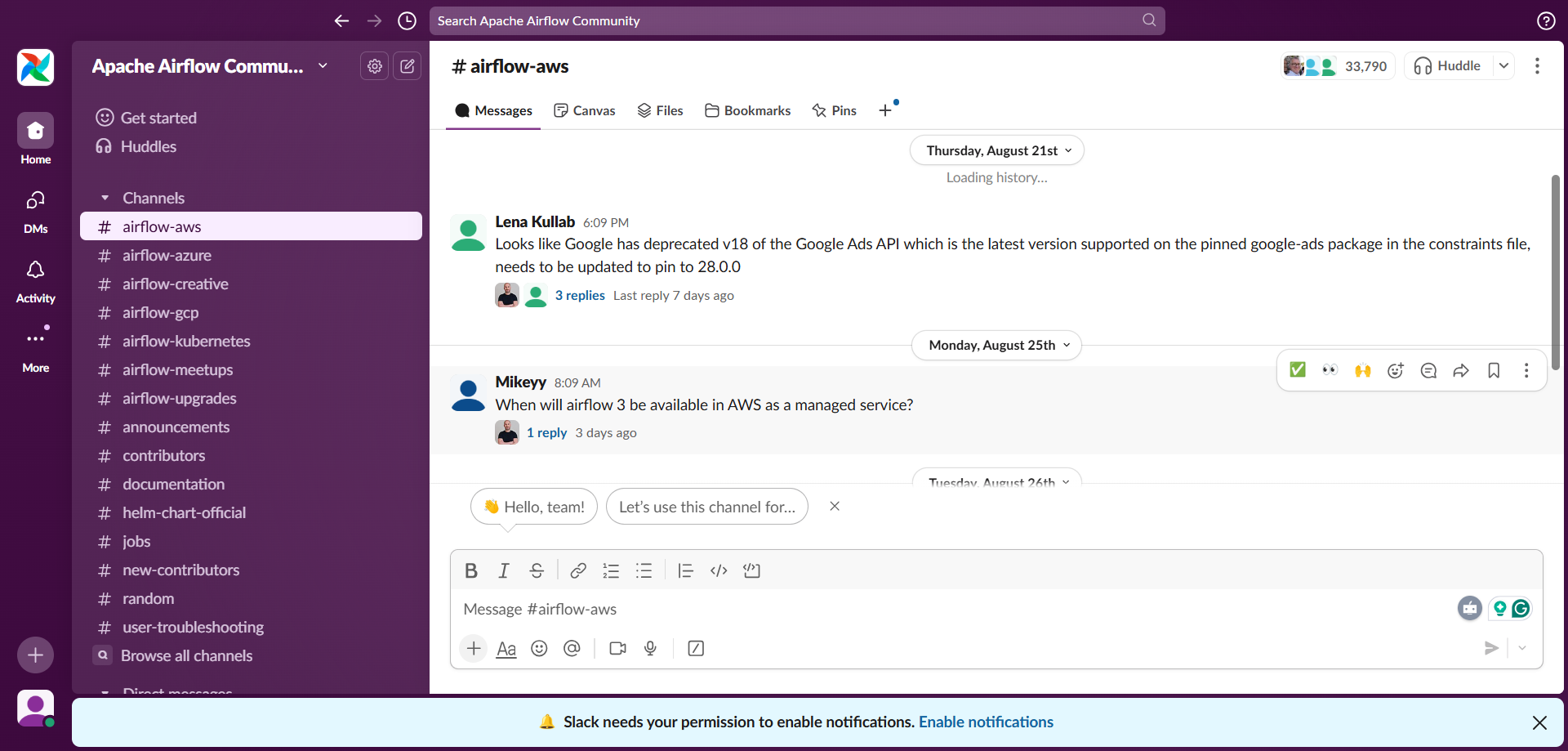The width and height of the screenshot is (1568, 751).
Task: View the 33,790 channel members
Action: [1337, 65]
